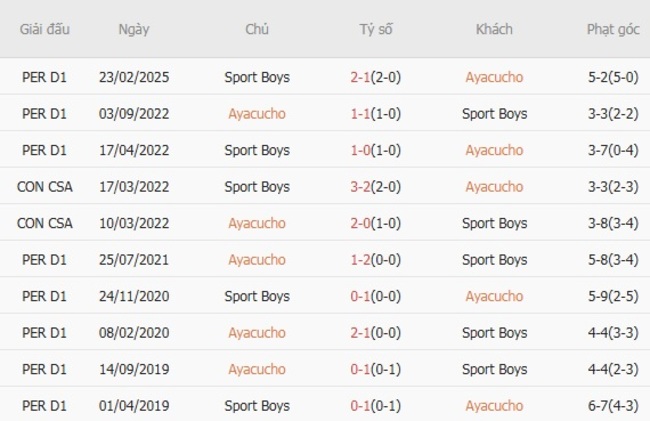This screenshot has width=650, height=421.
Task: Click Ayacucho away team in 23/02/2025 match
Action: (x=494, y=77)
